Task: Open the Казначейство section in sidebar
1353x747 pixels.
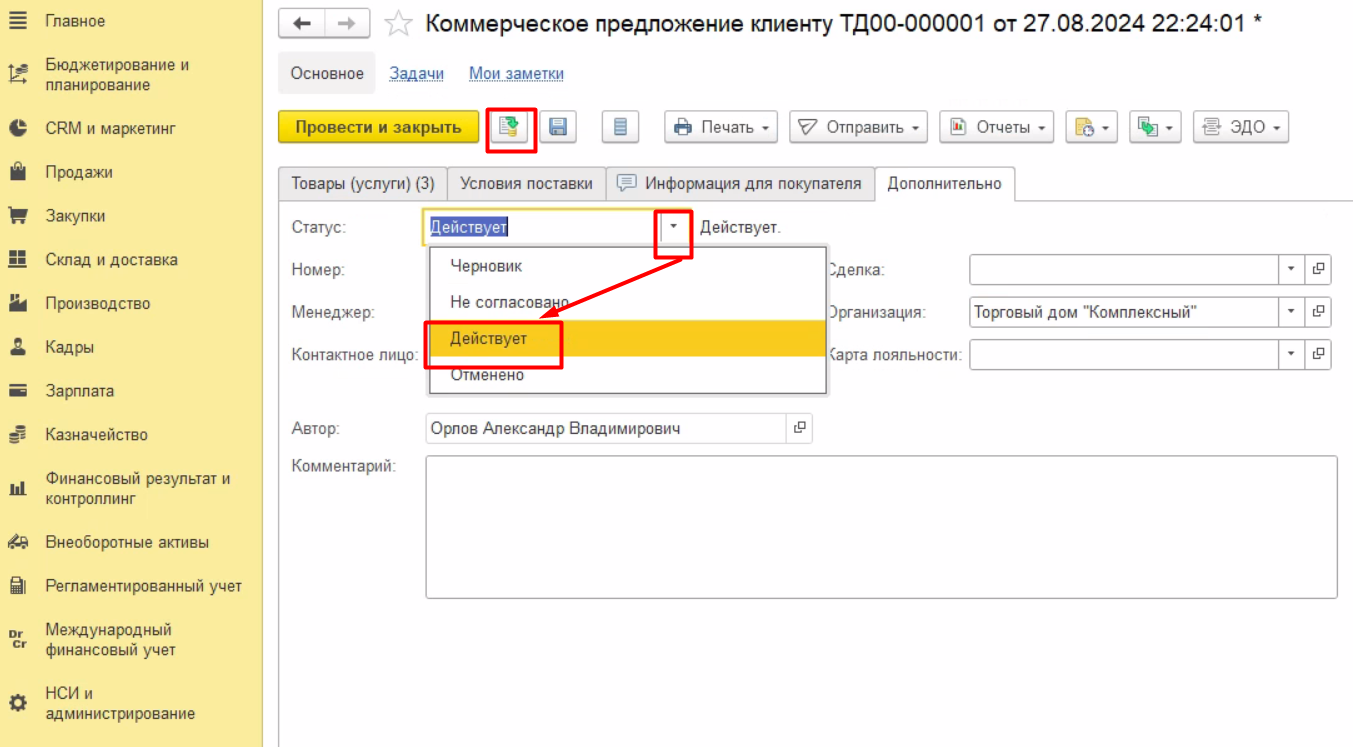Action: coord(96,434)
